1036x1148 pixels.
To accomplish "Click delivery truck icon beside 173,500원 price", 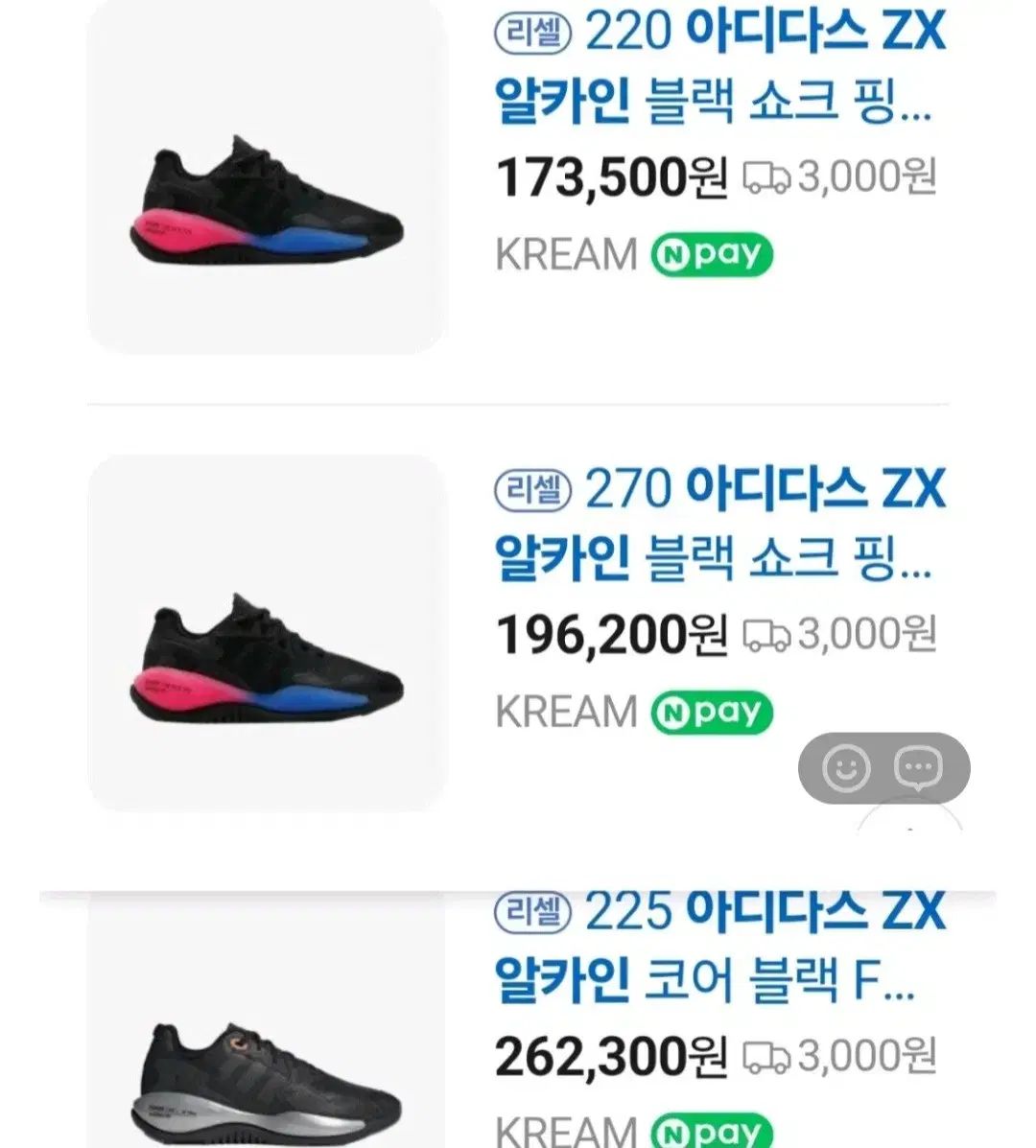I will point(766,177).
